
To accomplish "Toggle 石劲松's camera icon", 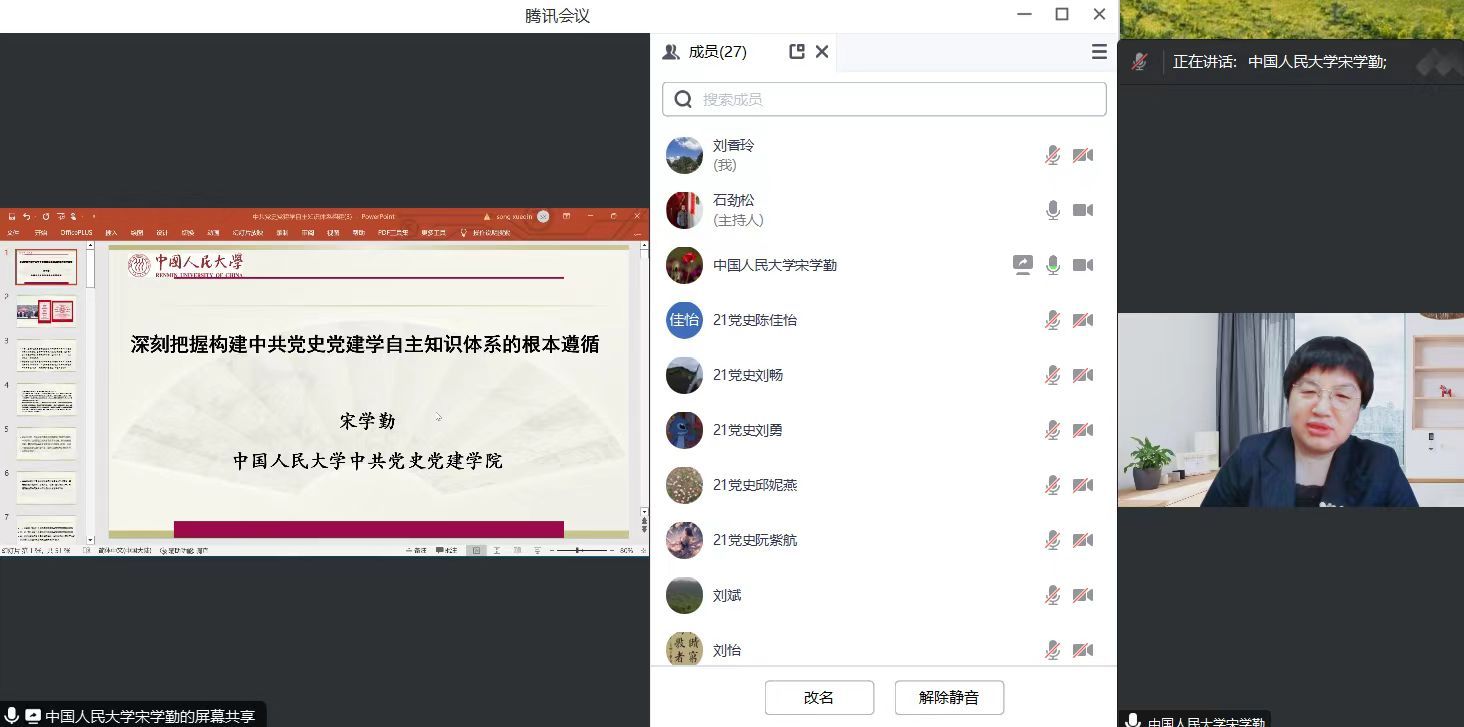I will (x=1083, y=210).
